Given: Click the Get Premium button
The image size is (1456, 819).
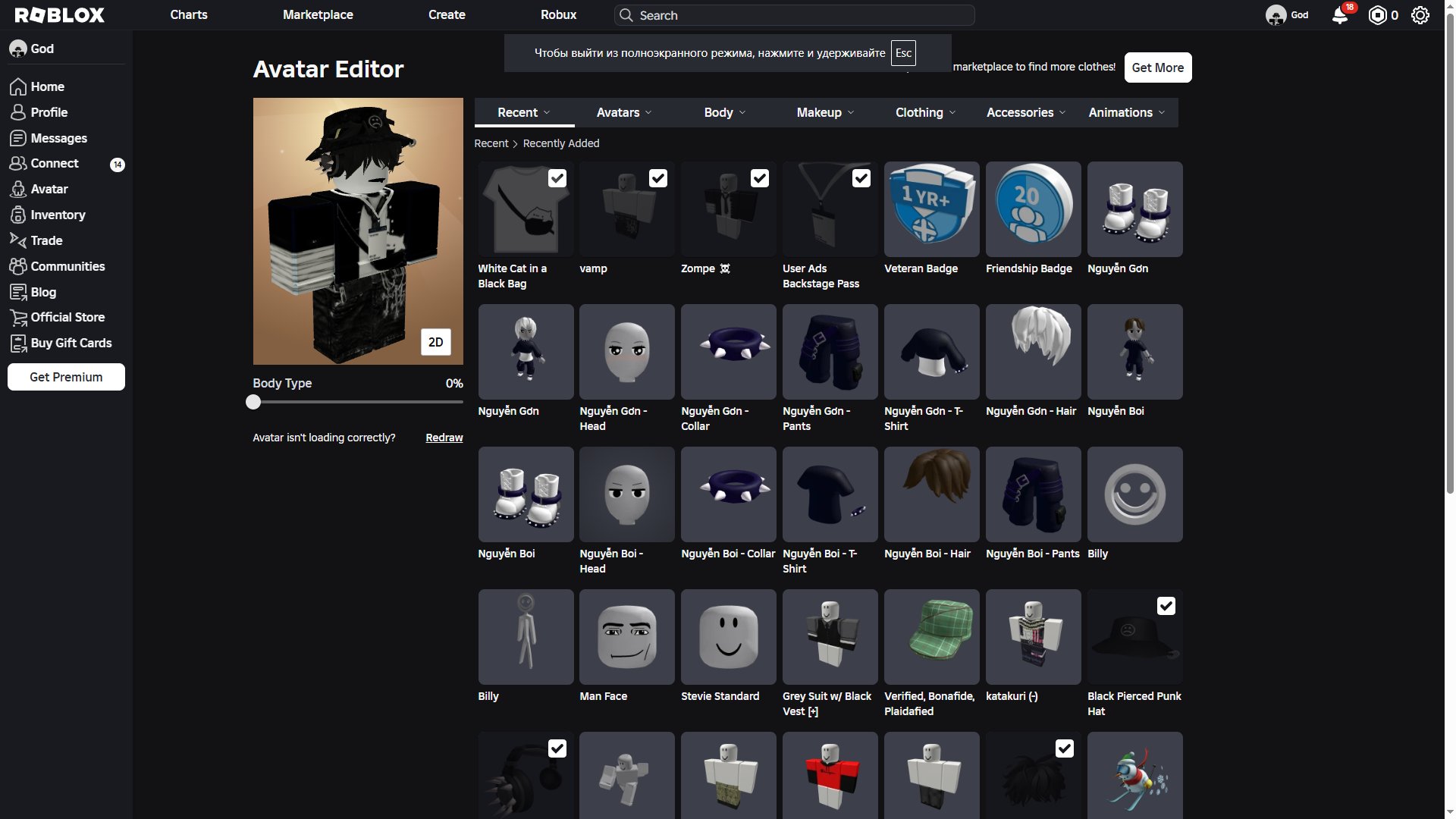Looking at the screenshot, I should point(66,377).
